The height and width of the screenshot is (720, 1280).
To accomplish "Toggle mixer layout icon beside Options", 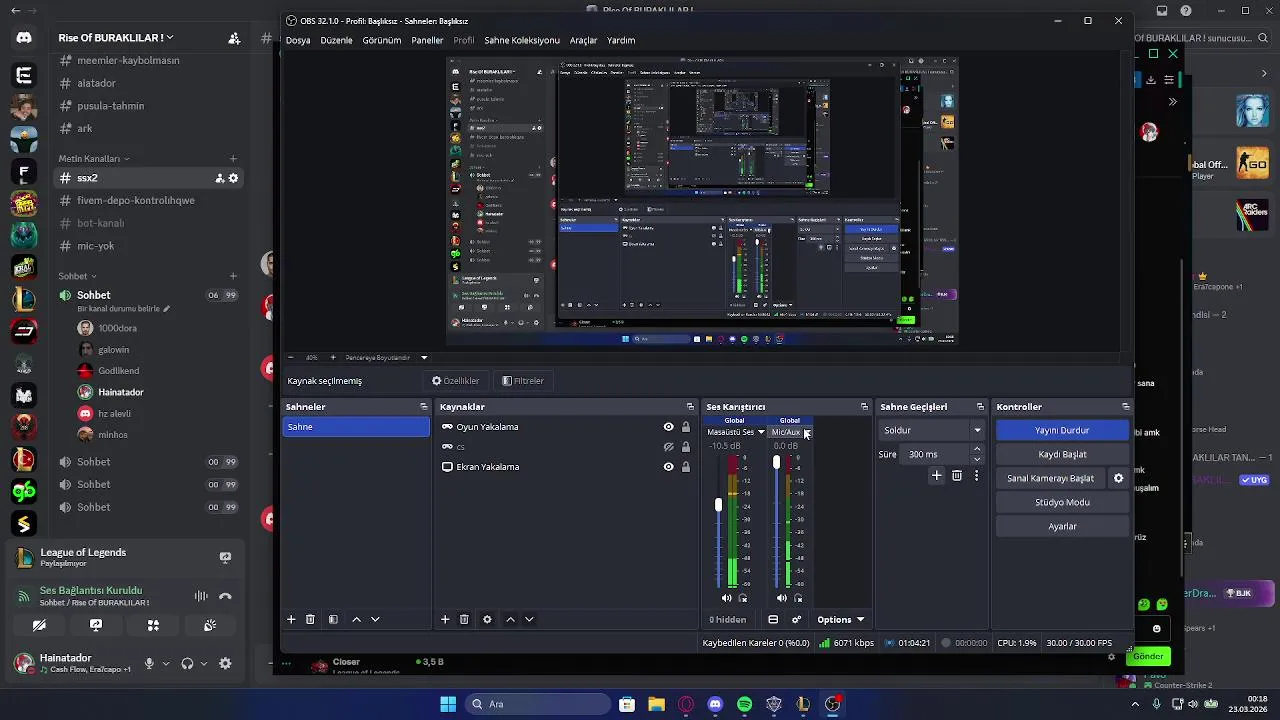I will click(x=773, y=619).
